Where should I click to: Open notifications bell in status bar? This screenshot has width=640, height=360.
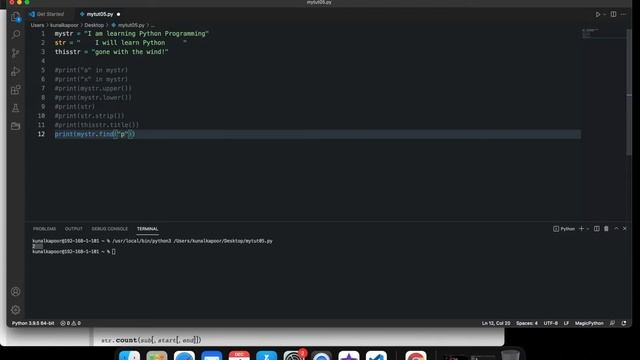point(624,323)
